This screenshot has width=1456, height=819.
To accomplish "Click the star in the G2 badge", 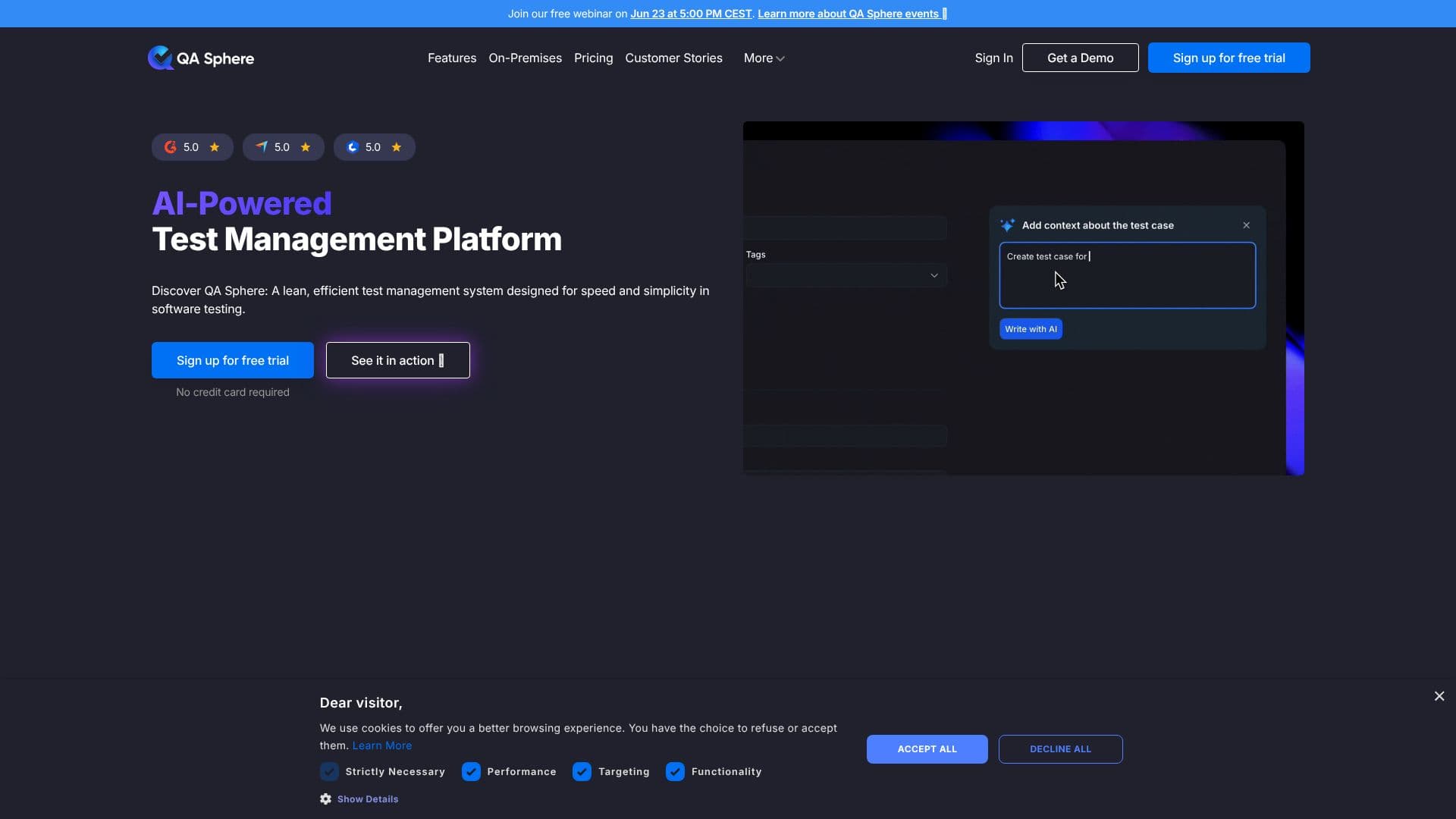I will 215,147.
